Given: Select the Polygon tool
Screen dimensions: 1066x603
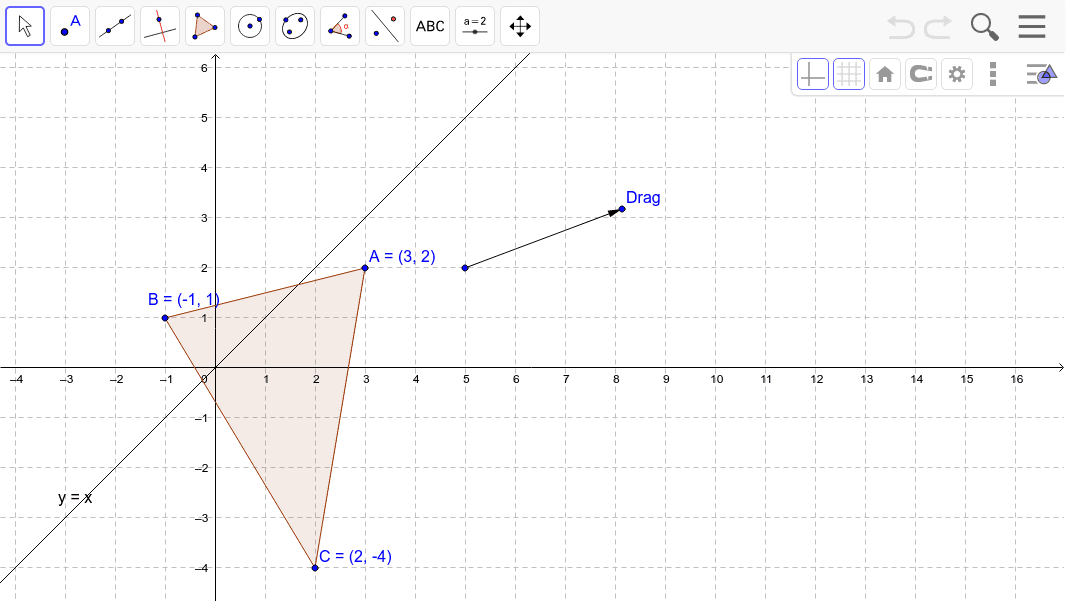Looking at the screenshot, I should tap(204, 26).
